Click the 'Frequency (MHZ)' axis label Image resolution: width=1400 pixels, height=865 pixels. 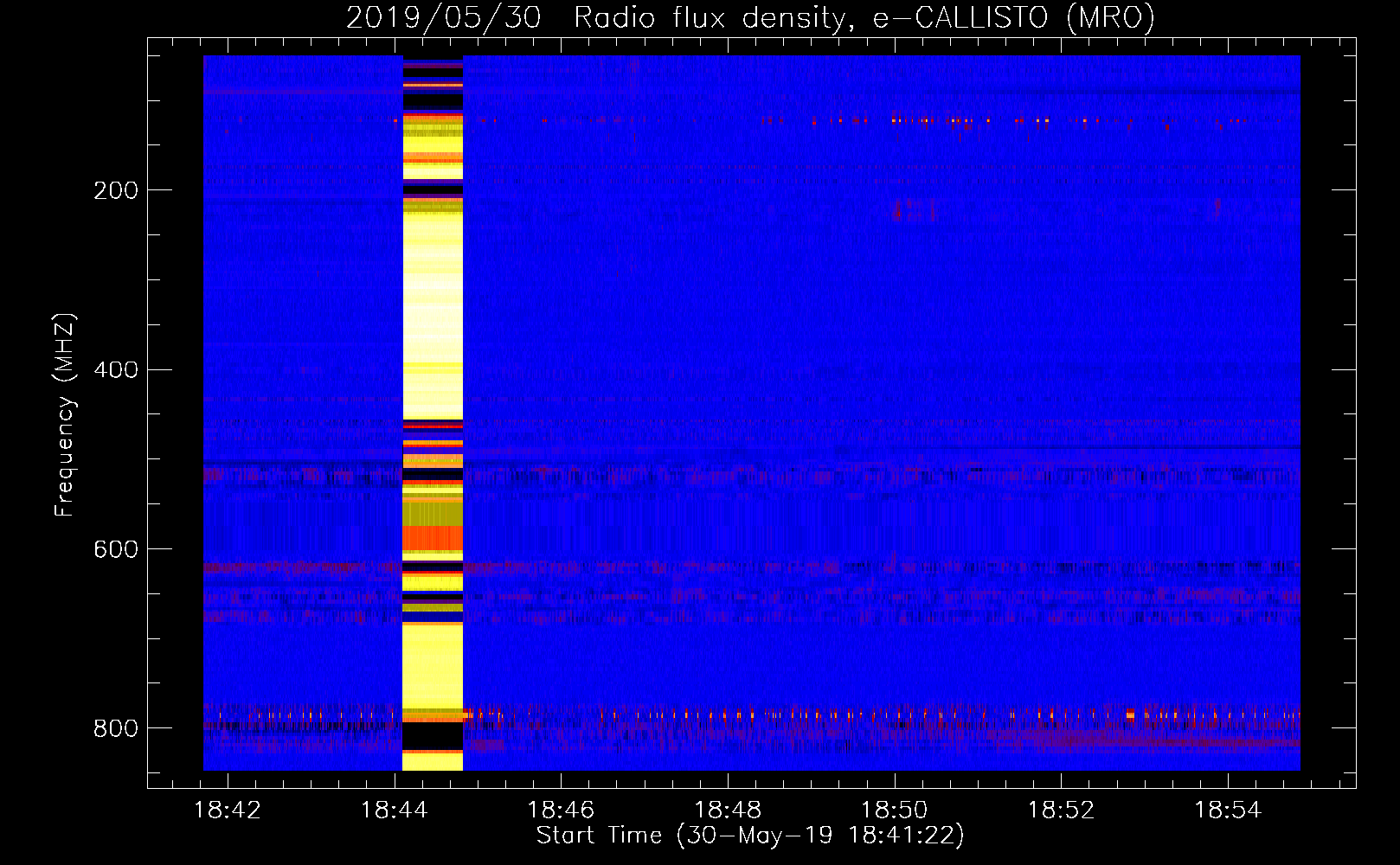(65, 415)
